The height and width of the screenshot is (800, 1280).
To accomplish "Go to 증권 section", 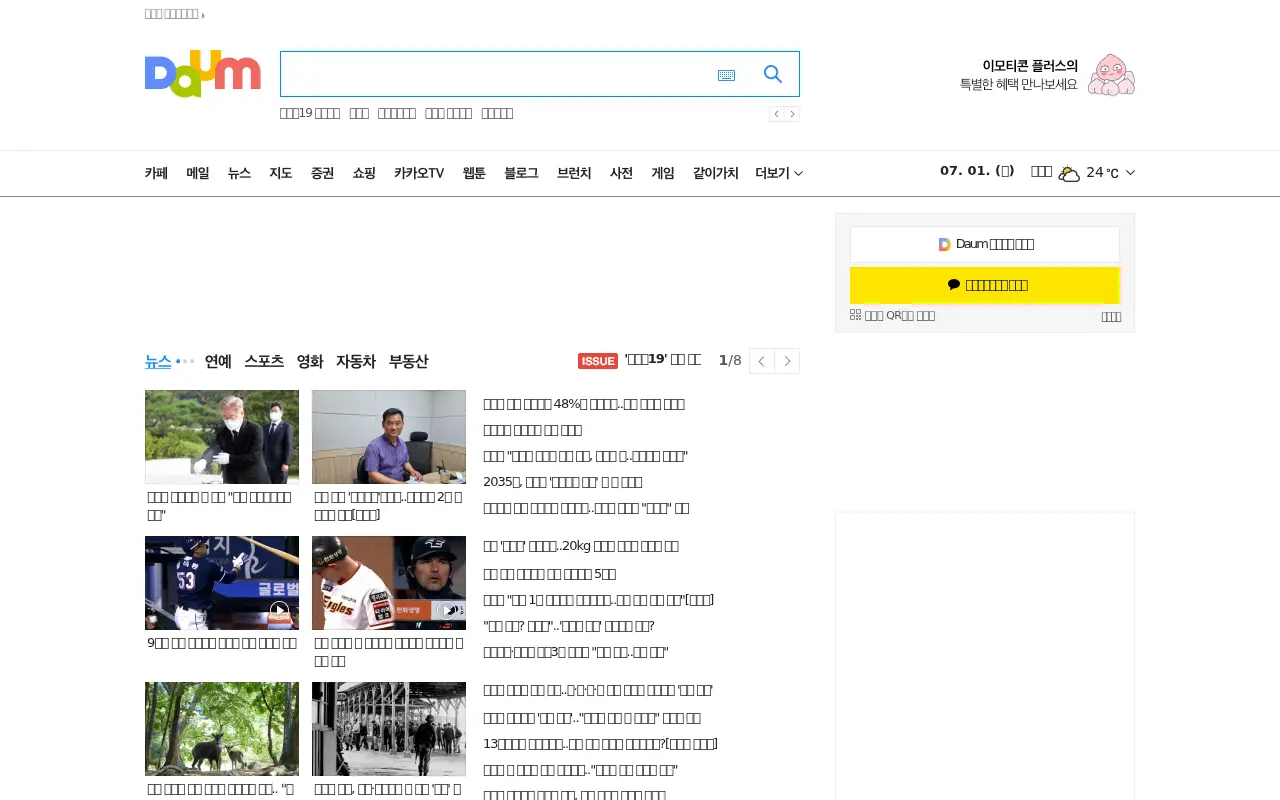I will tap(322, 173).
